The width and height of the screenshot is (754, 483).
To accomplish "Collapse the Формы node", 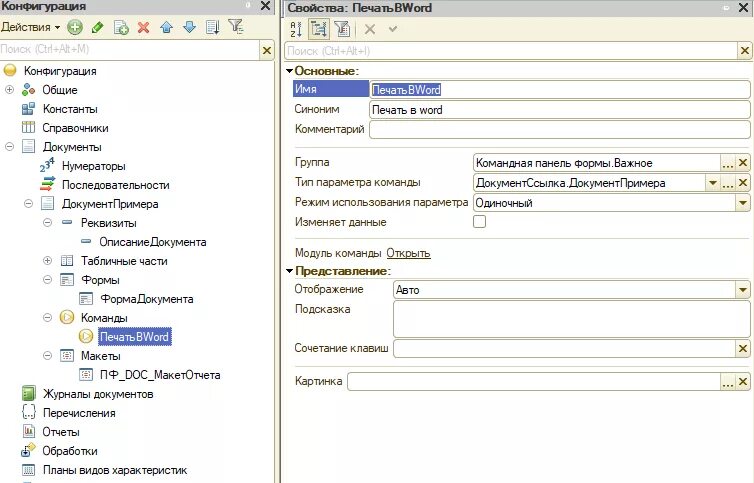I will tap(47, 280).
